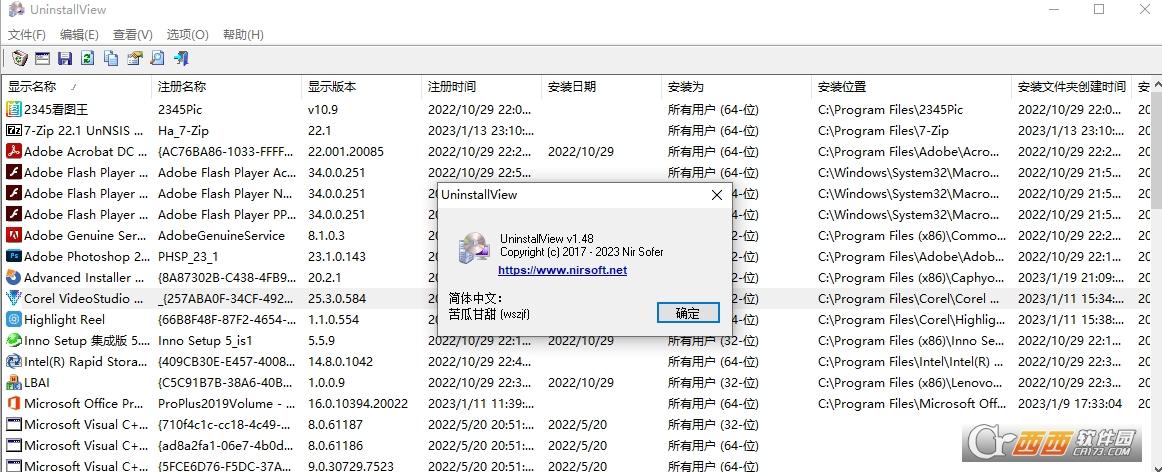Click registry name cell Ha_7-Zip

183,130
